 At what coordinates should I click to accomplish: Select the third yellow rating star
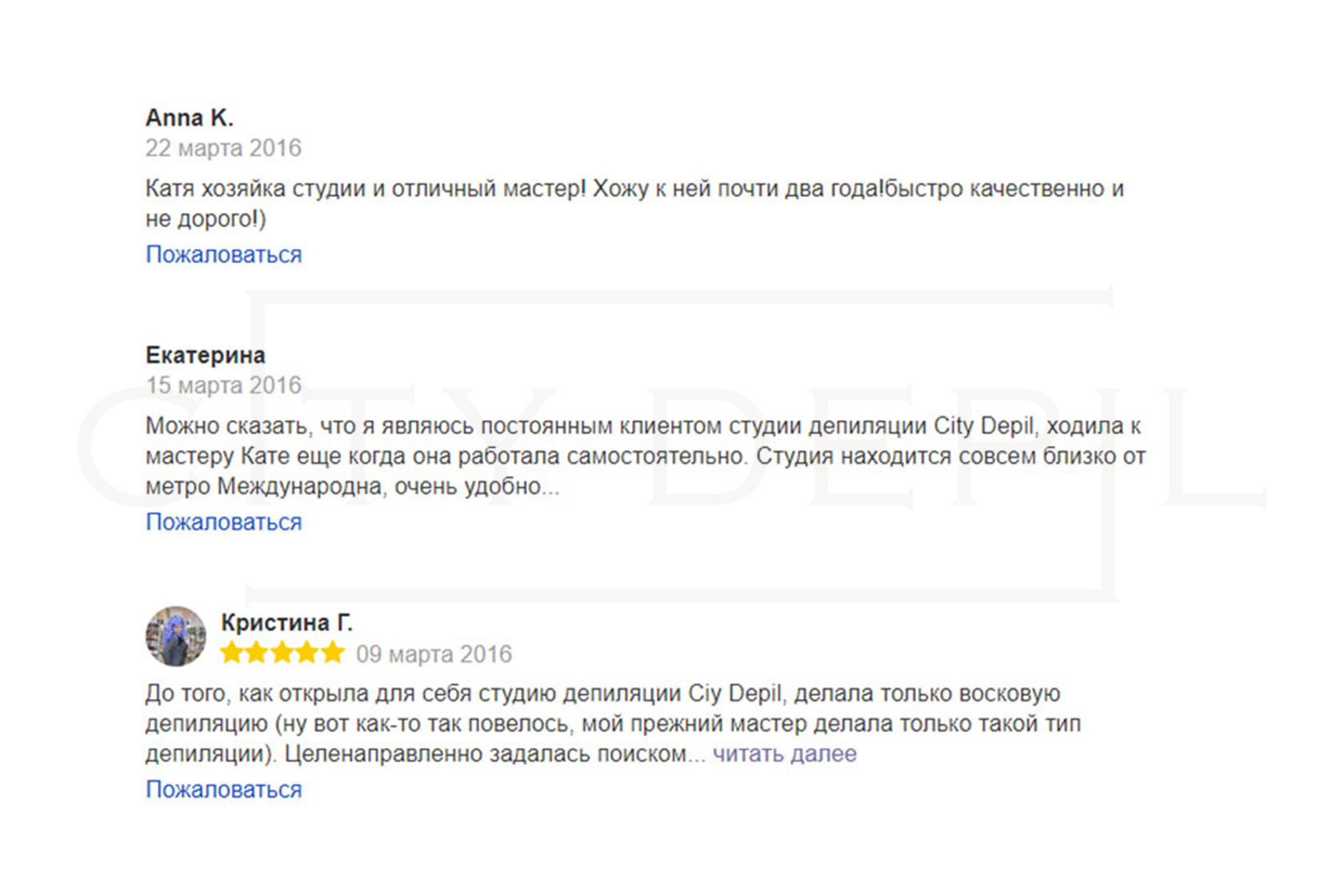(x=282, y=653)
